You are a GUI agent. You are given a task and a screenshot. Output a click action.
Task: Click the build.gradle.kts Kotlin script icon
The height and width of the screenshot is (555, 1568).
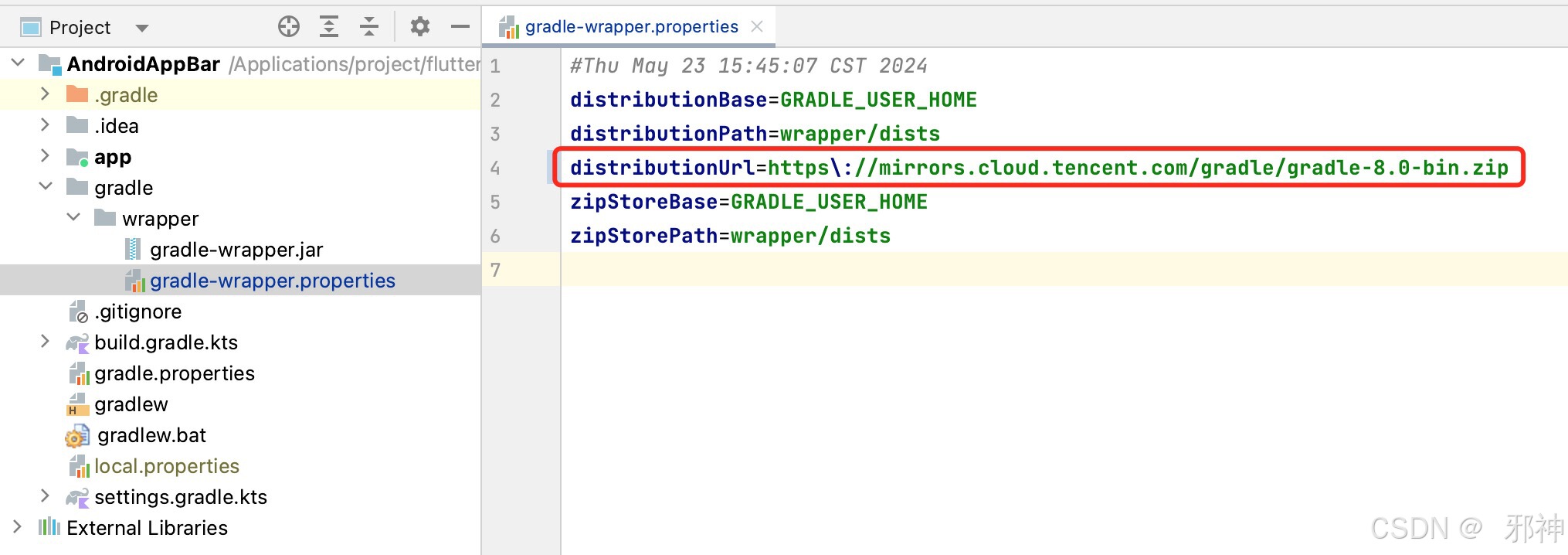pyautogui.click(x=77, y=342)
